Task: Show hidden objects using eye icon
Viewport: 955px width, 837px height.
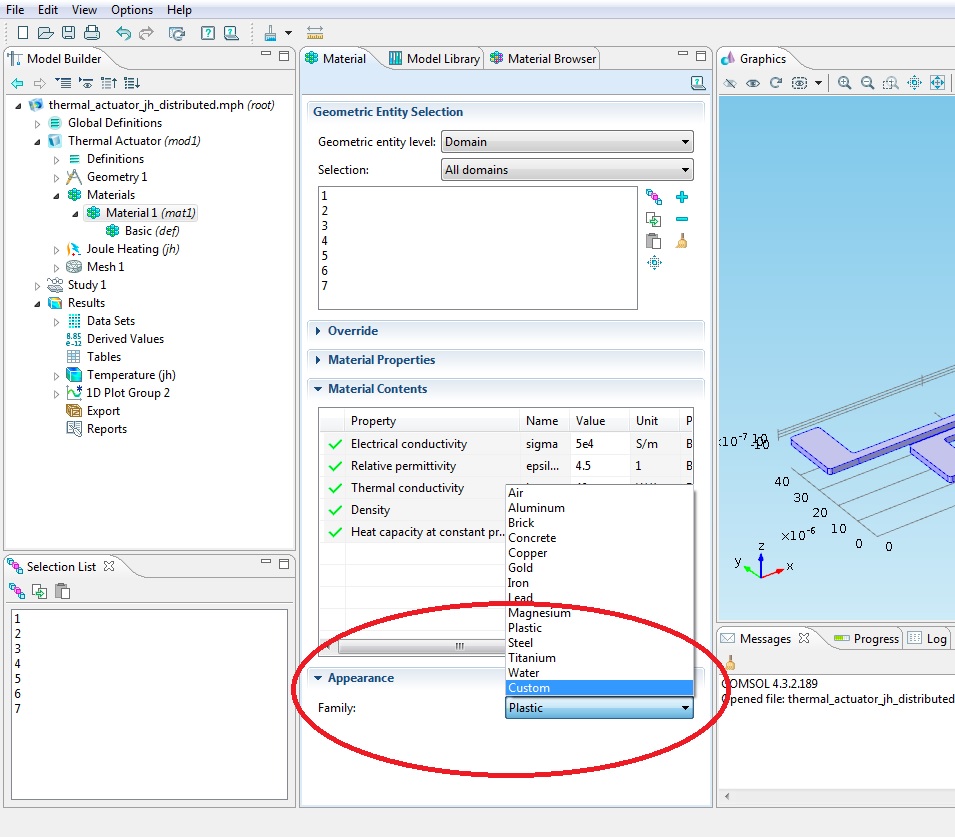Action: pos(753,83)
